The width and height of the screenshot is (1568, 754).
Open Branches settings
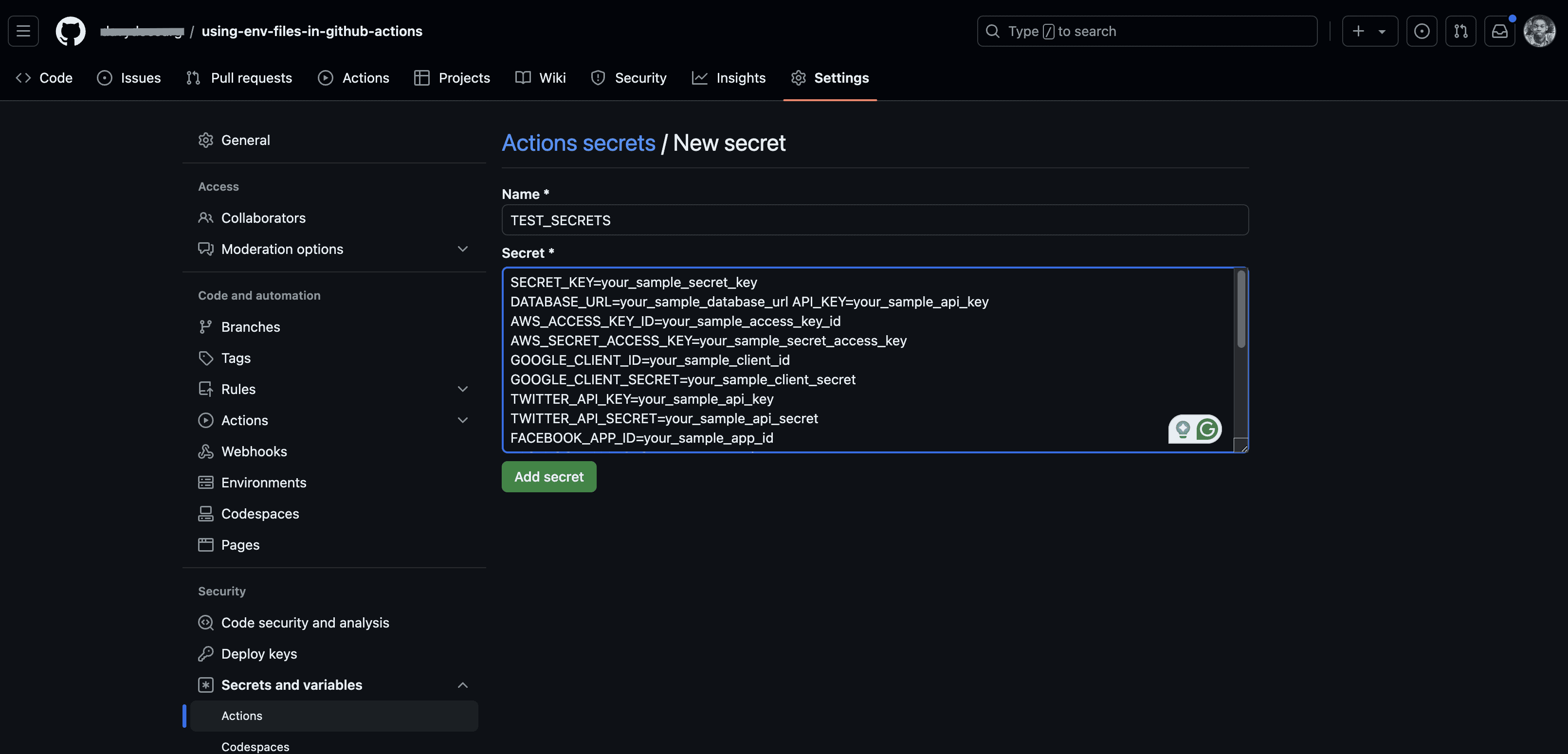pyautogui.click(x=334, y=327)
